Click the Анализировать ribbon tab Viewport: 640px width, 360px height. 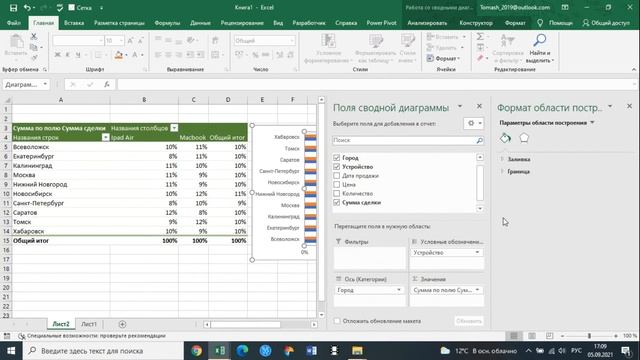click(427, 23)
